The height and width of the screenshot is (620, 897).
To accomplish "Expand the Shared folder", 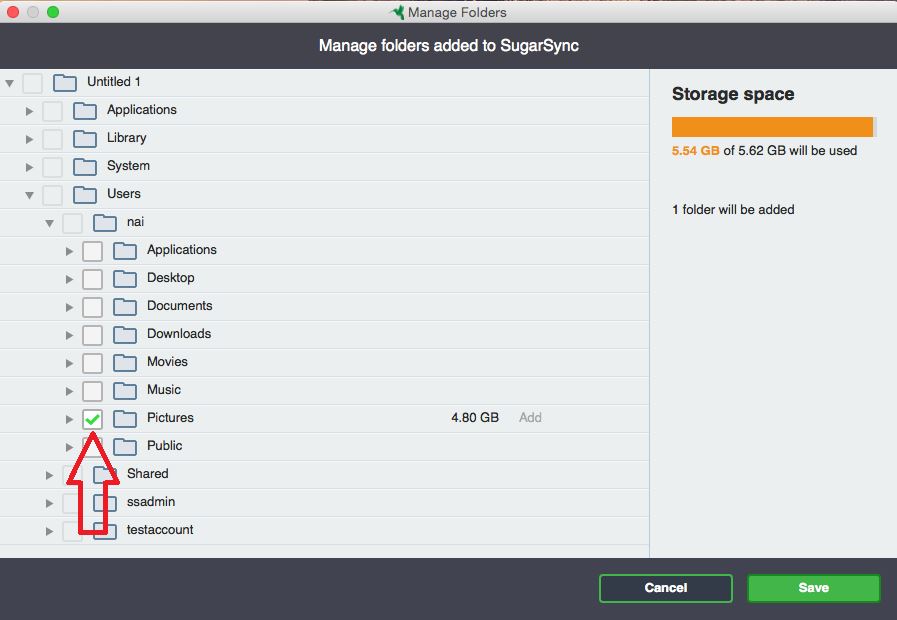I will [49, 474].
